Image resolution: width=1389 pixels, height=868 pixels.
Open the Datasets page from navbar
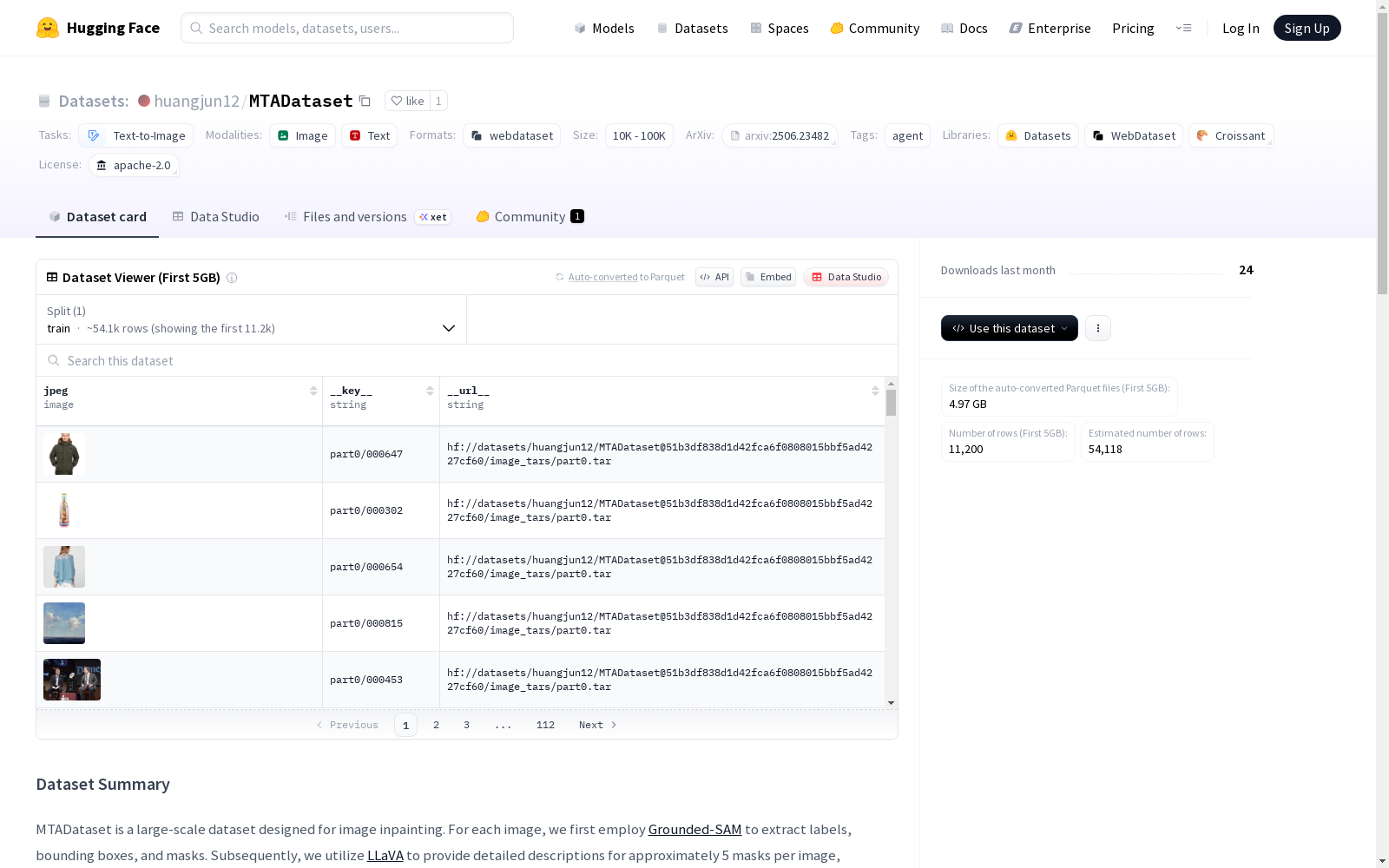(692, 28)
